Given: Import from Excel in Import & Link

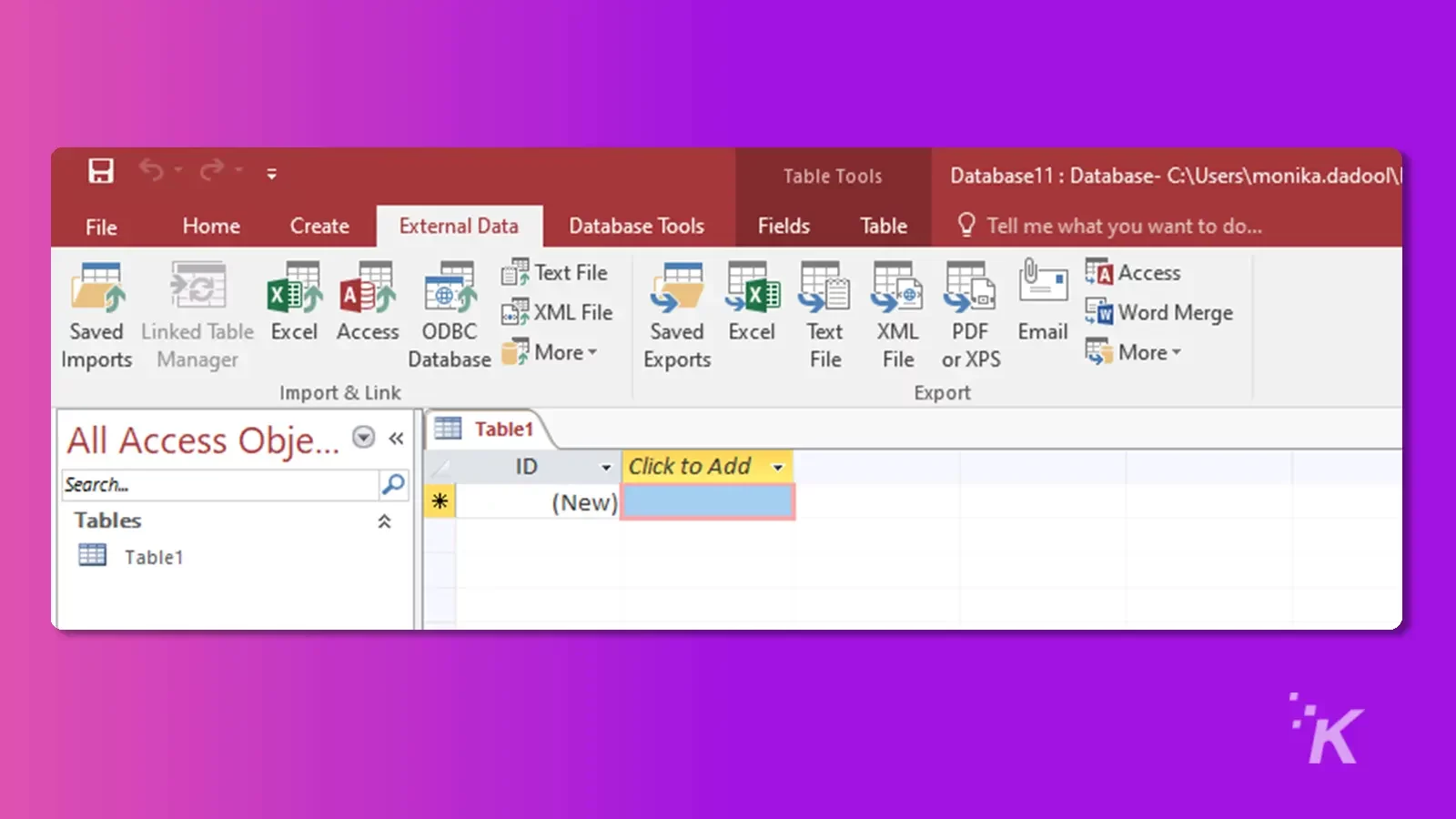Looking at the screenshot, I should [294, 302].
